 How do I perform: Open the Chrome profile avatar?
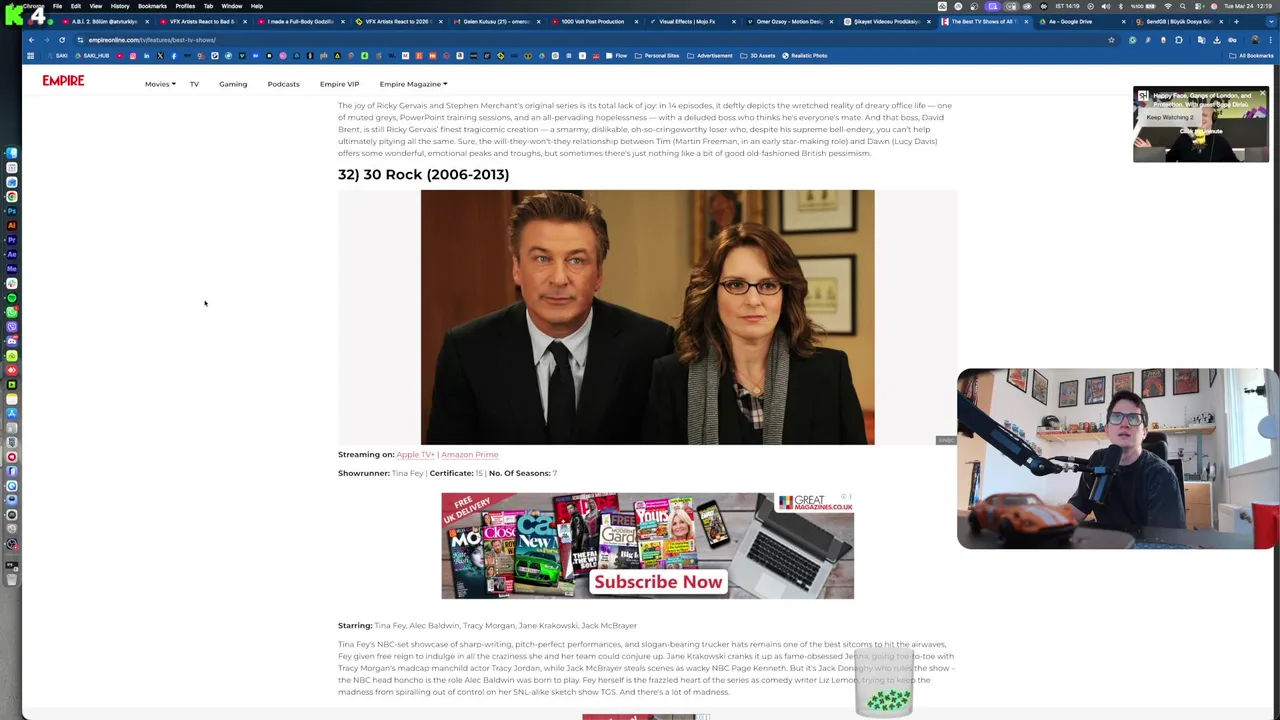[1255, 40]
